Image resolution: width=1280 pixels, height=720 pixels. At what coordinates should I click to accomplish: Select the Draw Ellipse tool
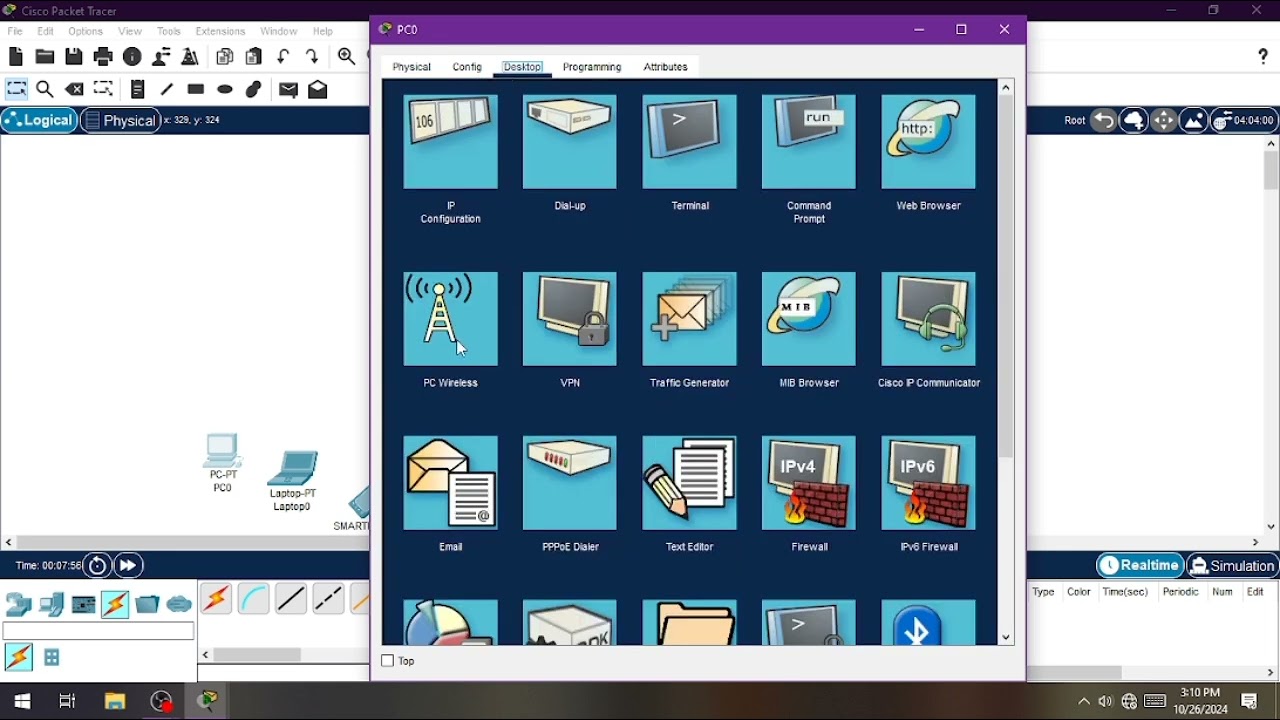point(225,89)
